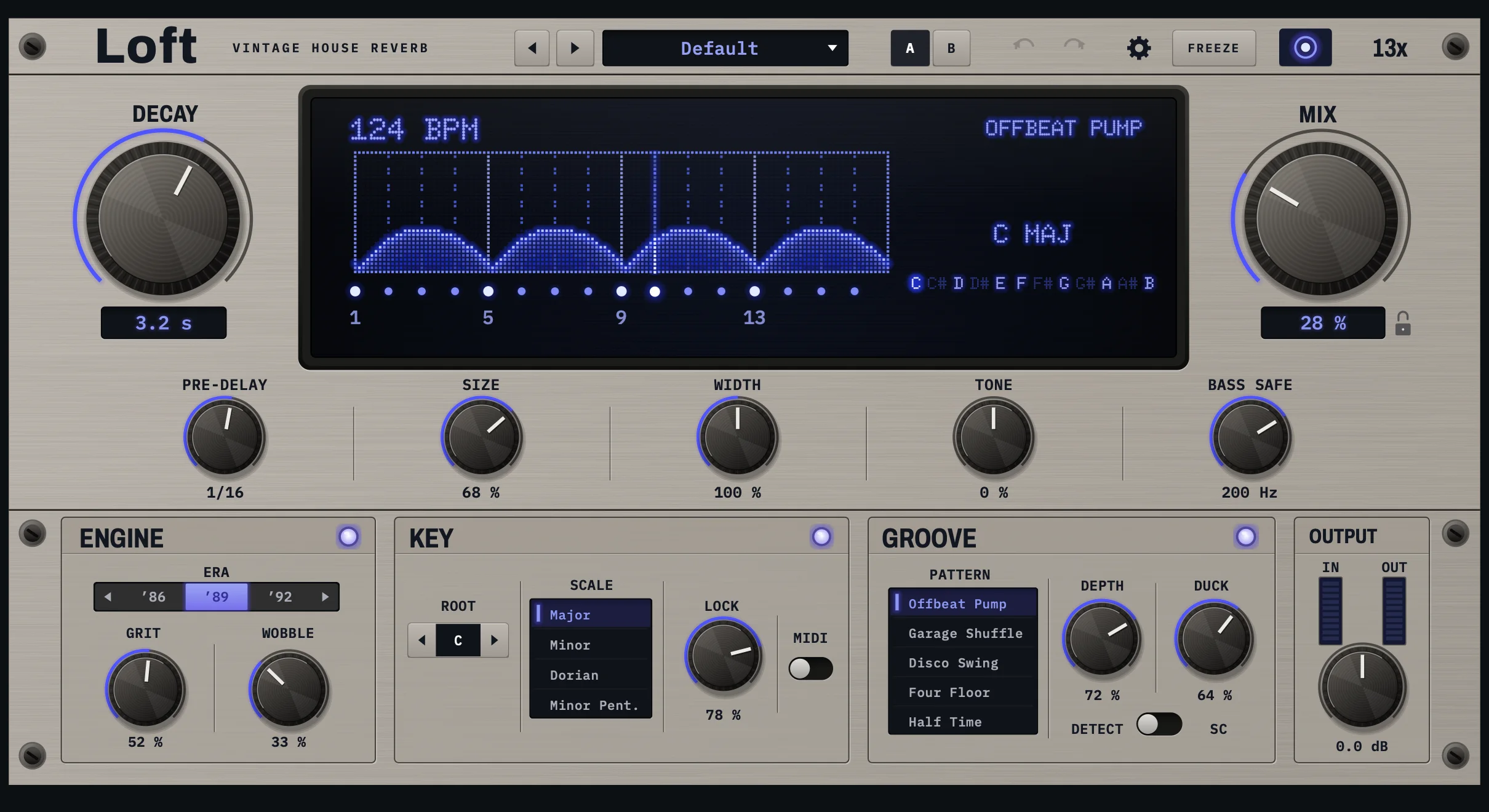Image resolution: width=1489 pixels, height=812 pixels.
Task: Pick Four Floor pattern
Action: [x=963, y=693]
